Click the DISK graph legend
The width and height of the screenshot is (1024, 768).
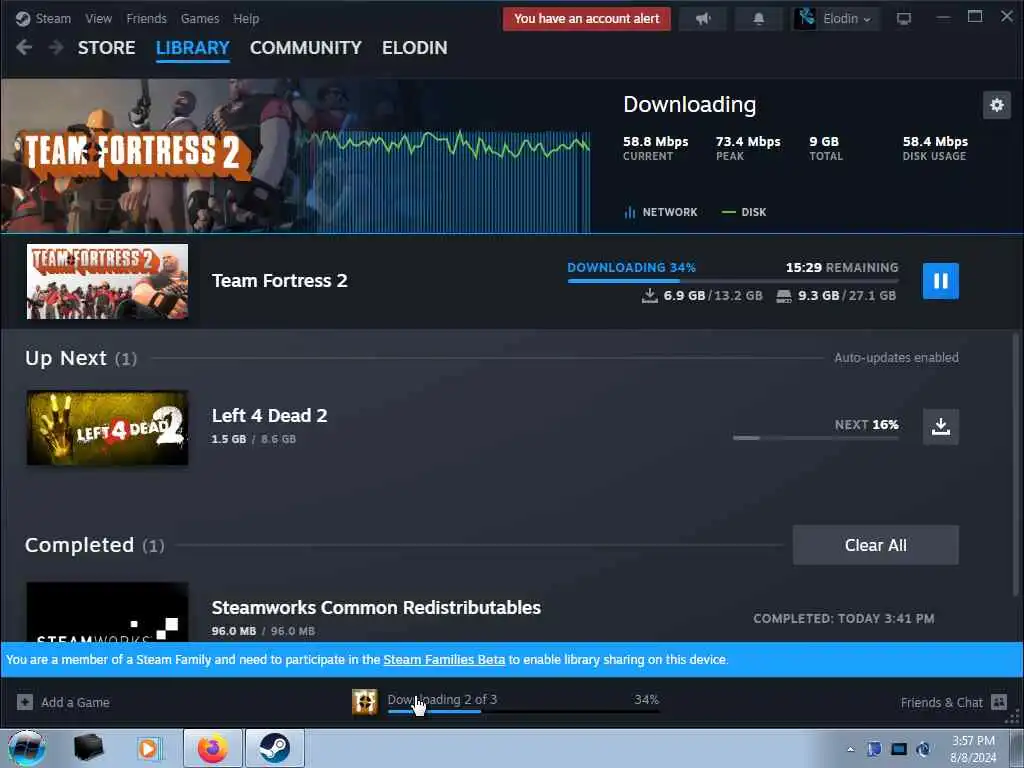tap(744, 212)
